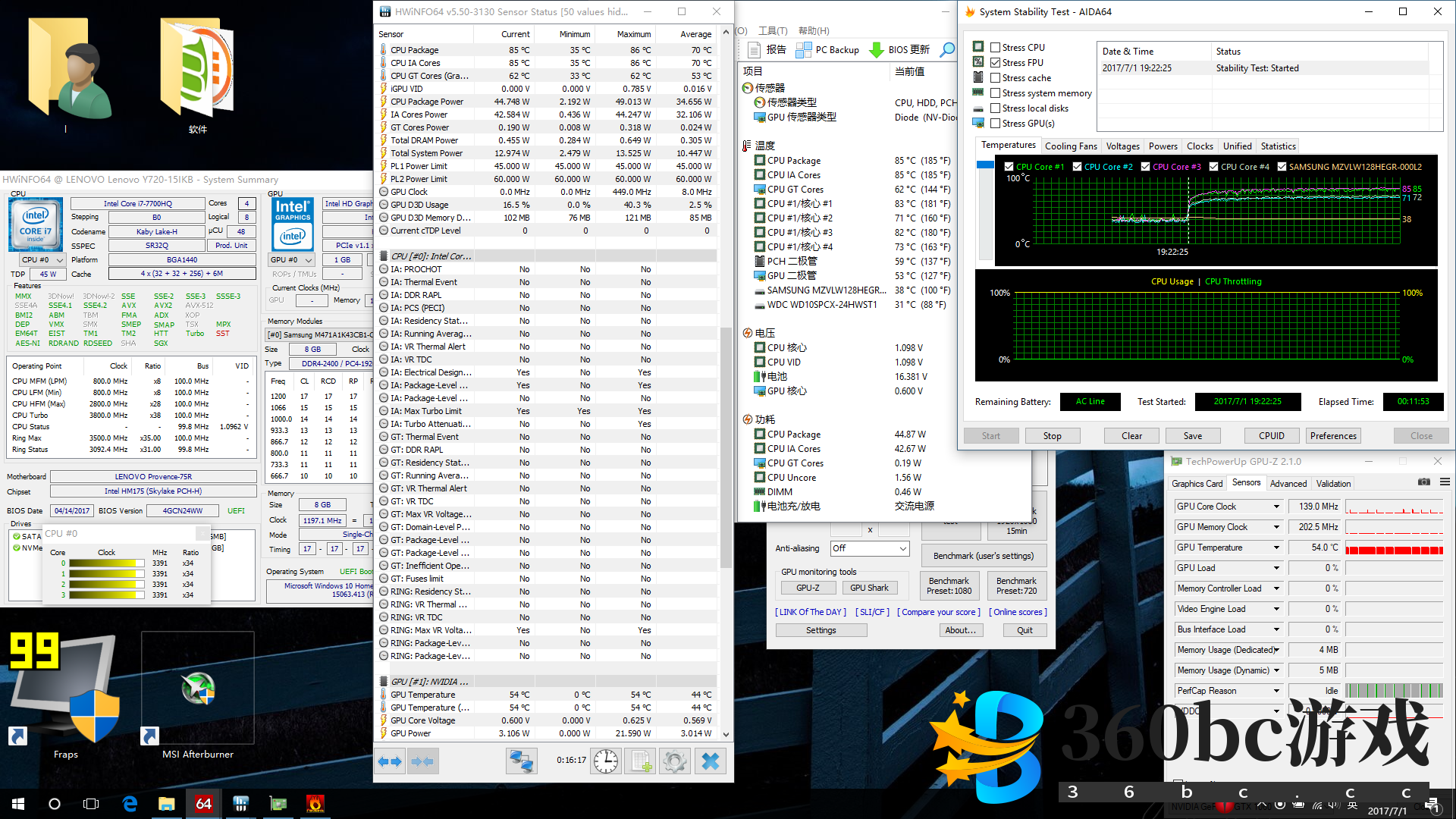1456x819 pixels.
Task: Open the CPU #0 selector dropdown
Action: [x=42, y=259]
